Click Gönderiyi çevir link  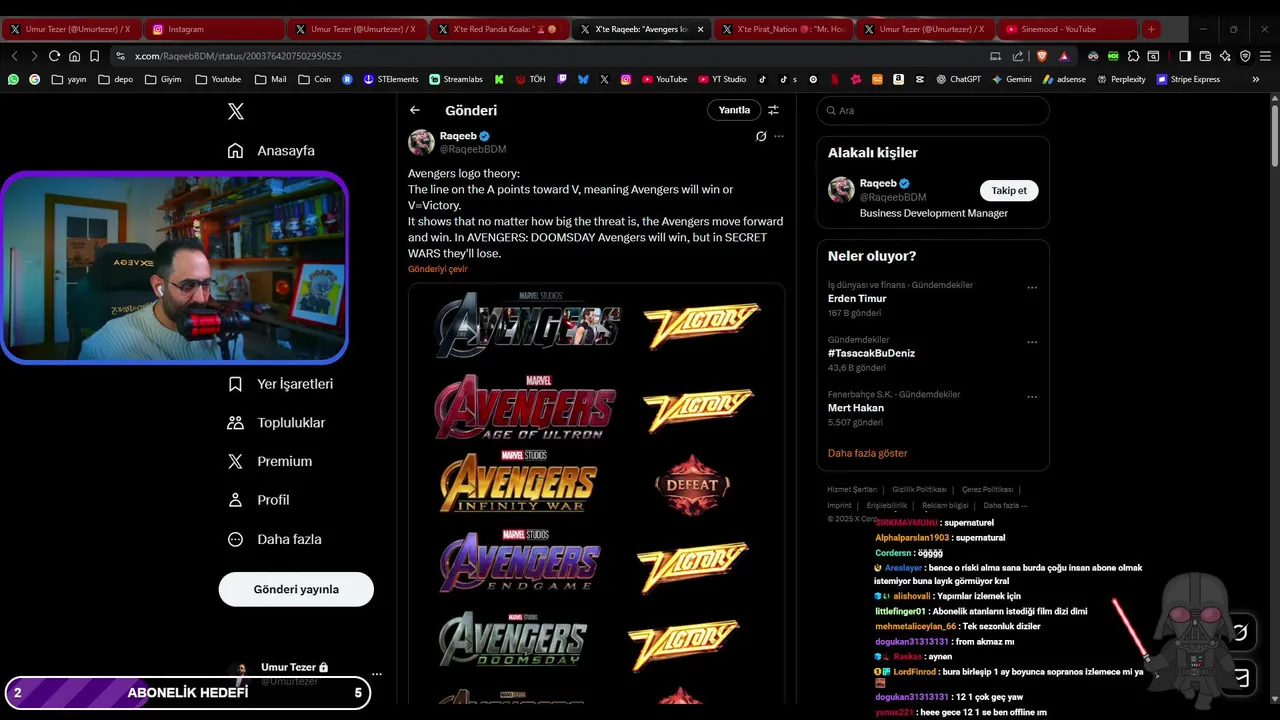point(437,269)
